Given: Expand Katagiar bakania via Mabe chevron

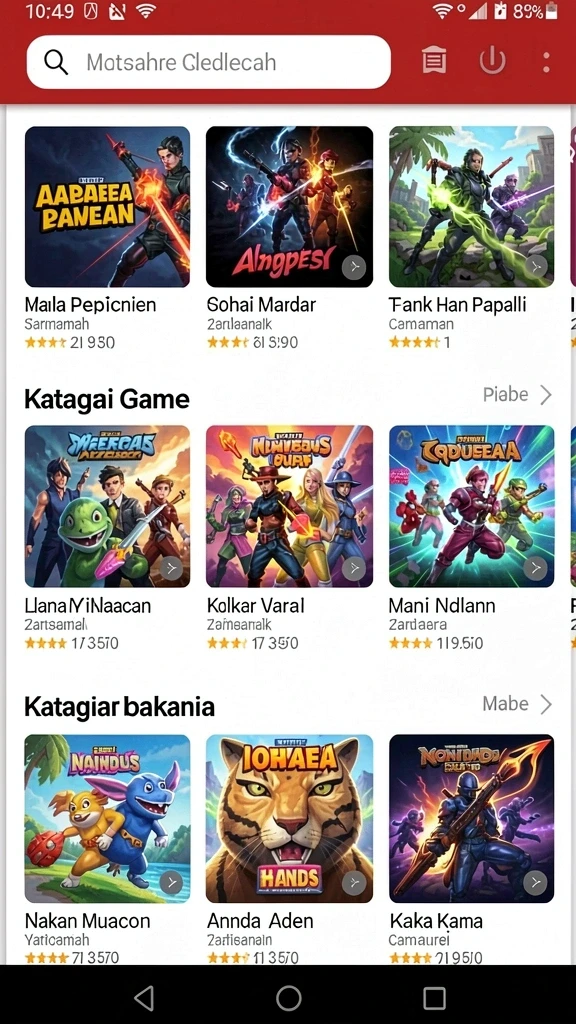Looking at the screenshot, I should pos(546,704).
